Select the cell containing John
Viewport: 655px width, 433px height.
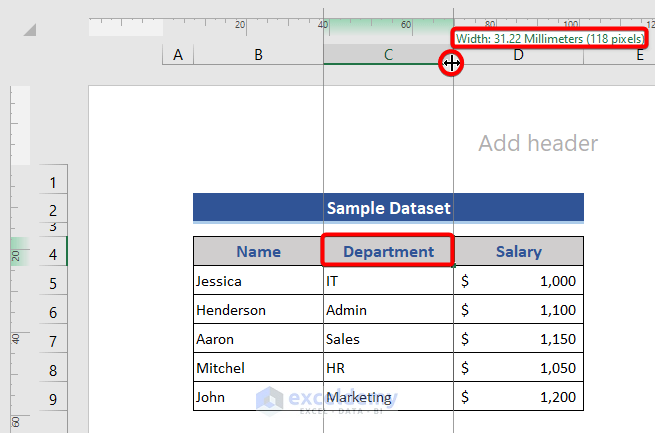point(259,396)
